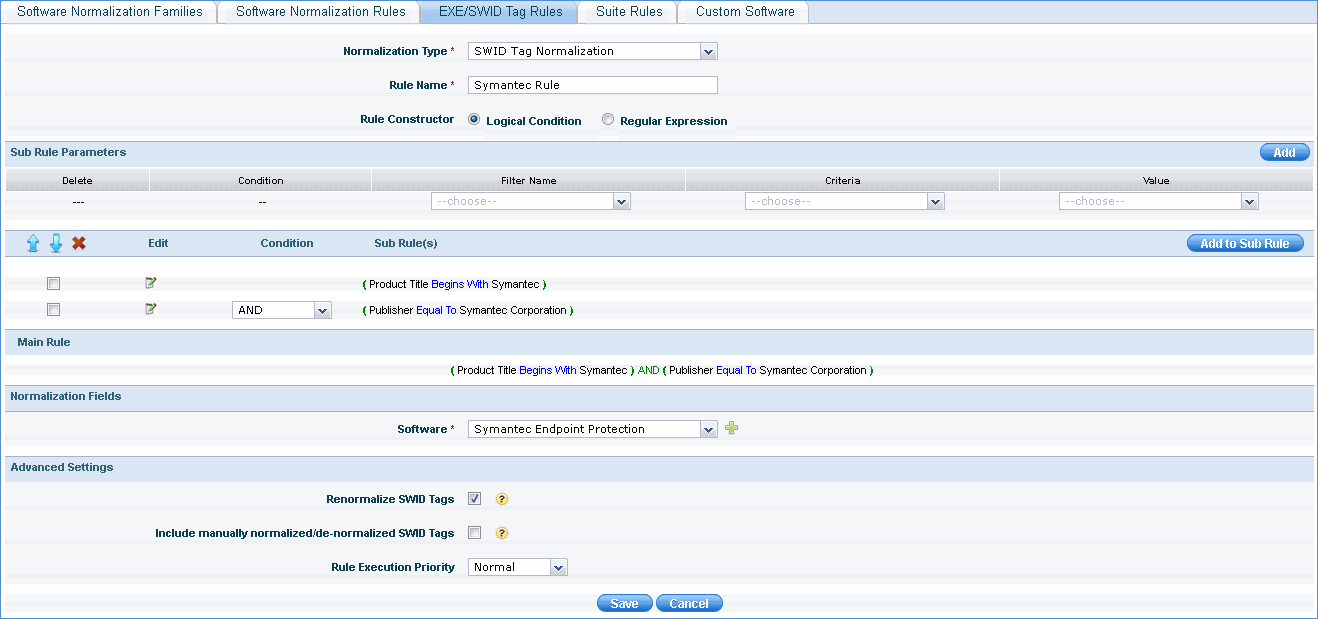The image size is (1318, 619).
Task: Open help for manually normalized SWID Tags
Action: [502, 533]
